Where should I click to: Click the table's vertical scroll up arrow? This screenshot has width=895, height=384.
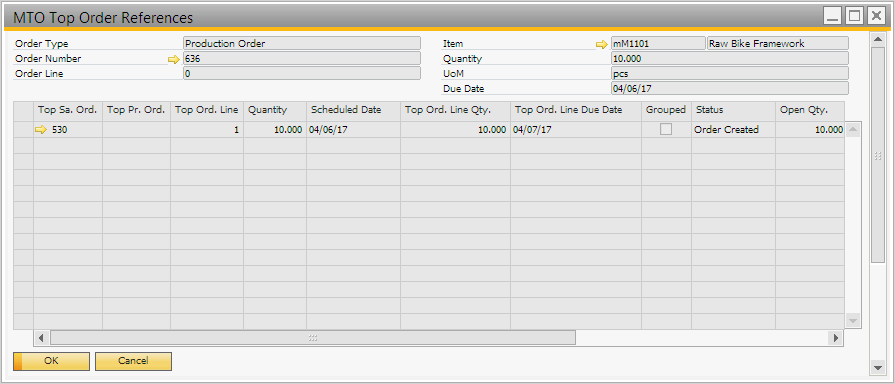853,130
